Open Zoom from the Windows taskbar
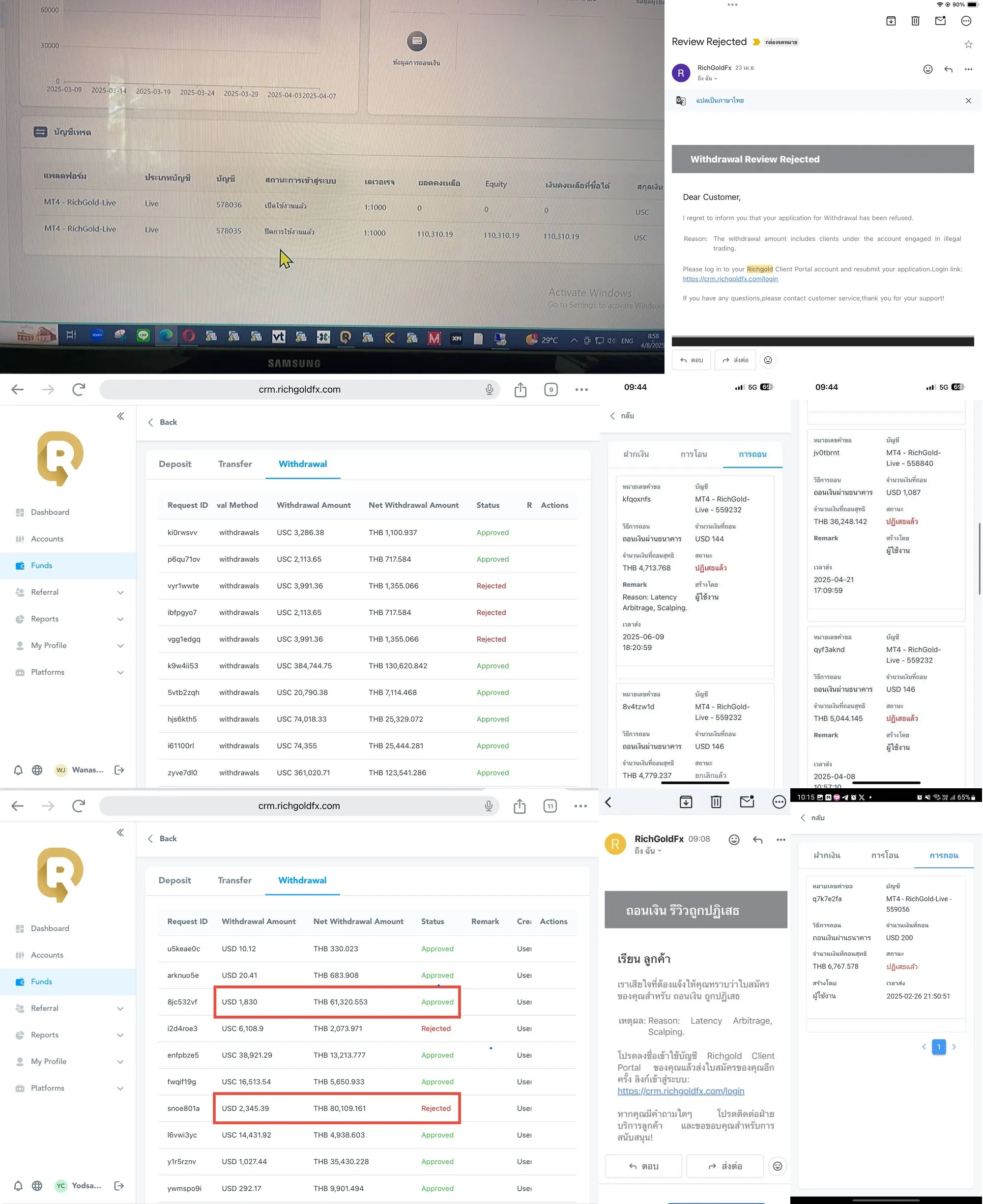The height and width of the screenshot is (1204, 983). point(97,335)
